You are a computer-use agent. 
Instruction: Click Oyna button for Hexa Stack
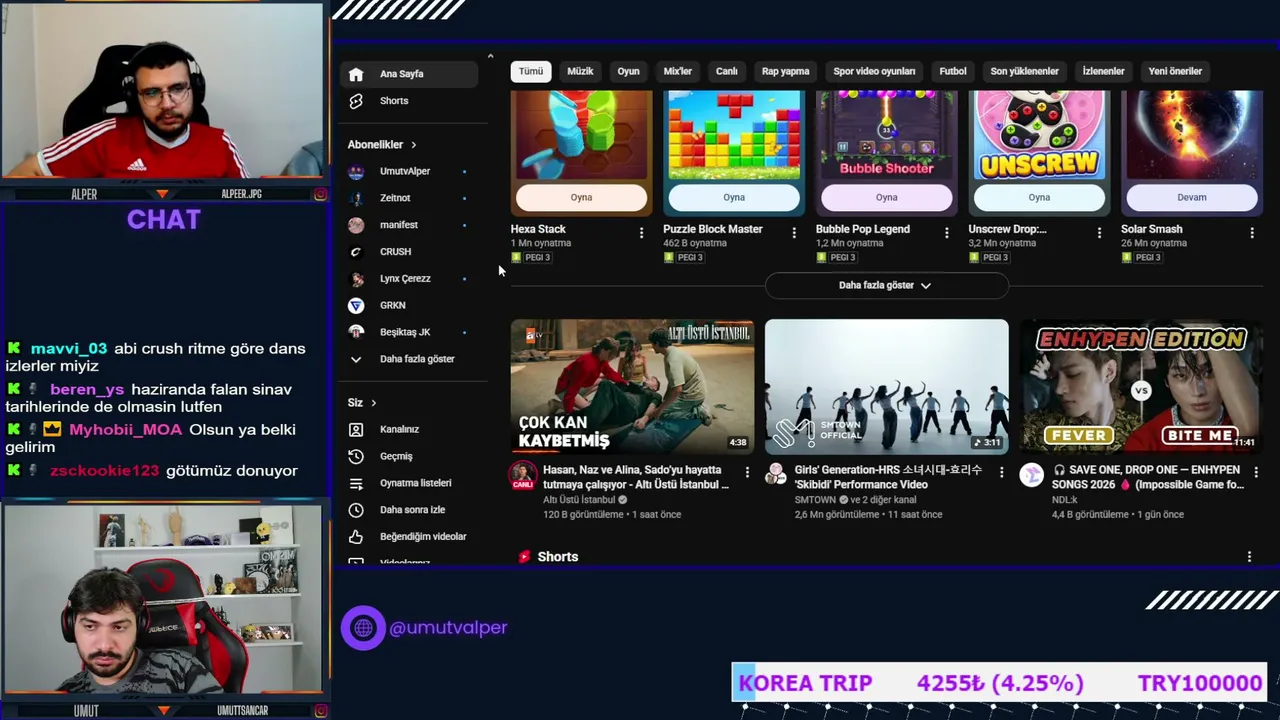tap(581, 198)
